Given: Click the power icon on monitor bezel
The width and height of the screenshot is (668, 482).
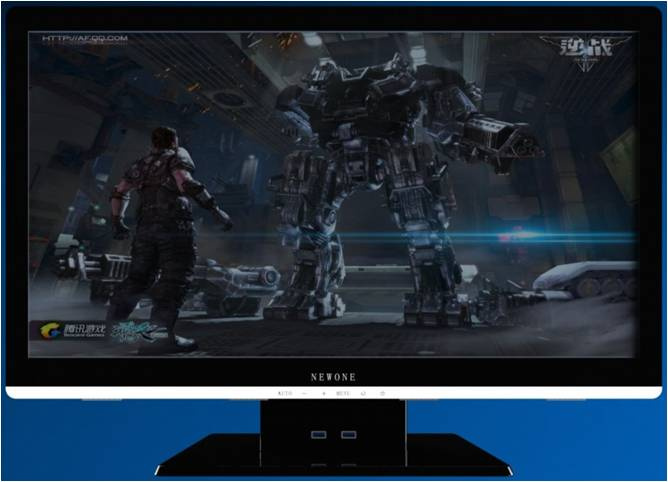Looking at the screenshot, I should [383, 393].
